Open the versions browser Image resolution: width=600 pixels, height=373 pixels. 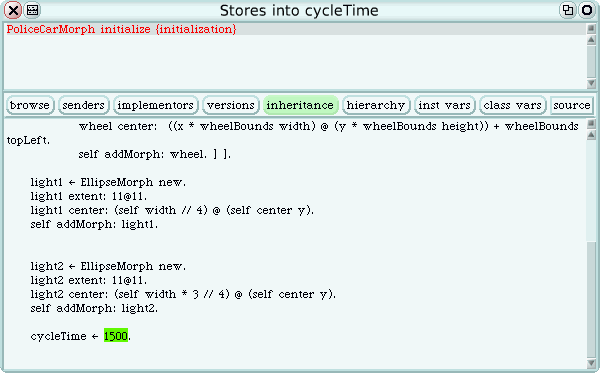231,105
